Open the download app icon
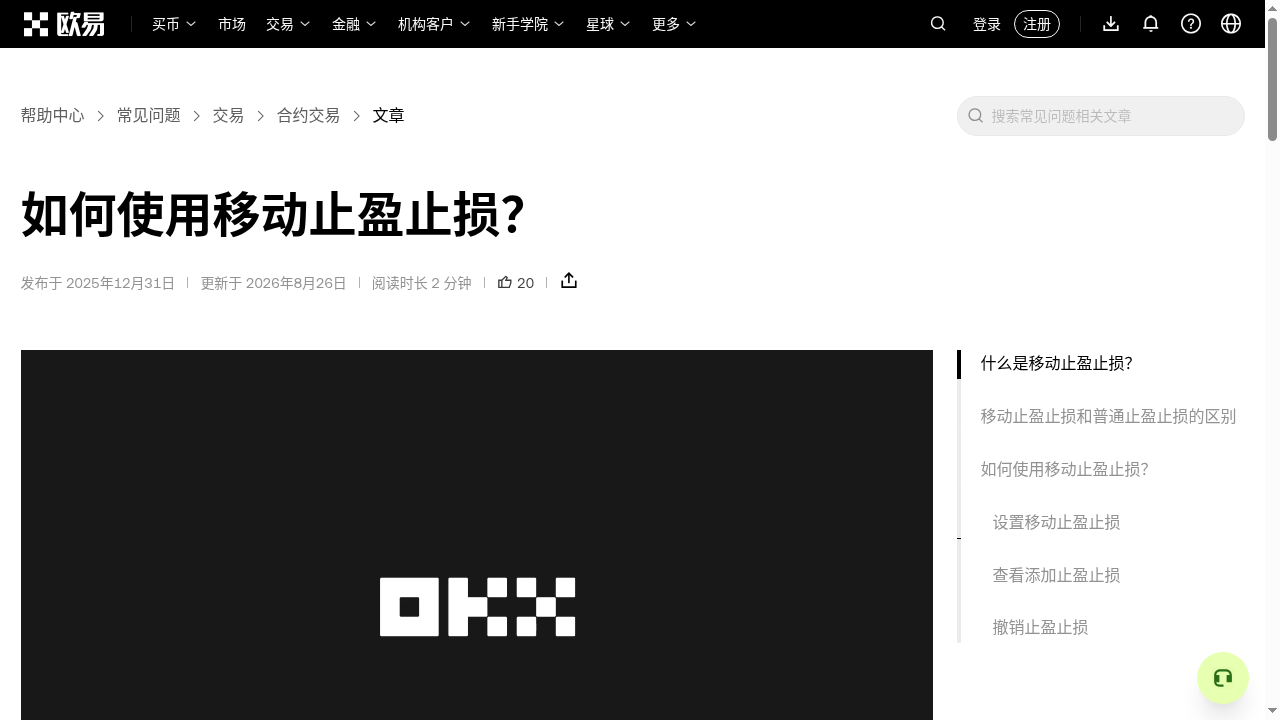 coord(1111,24)
